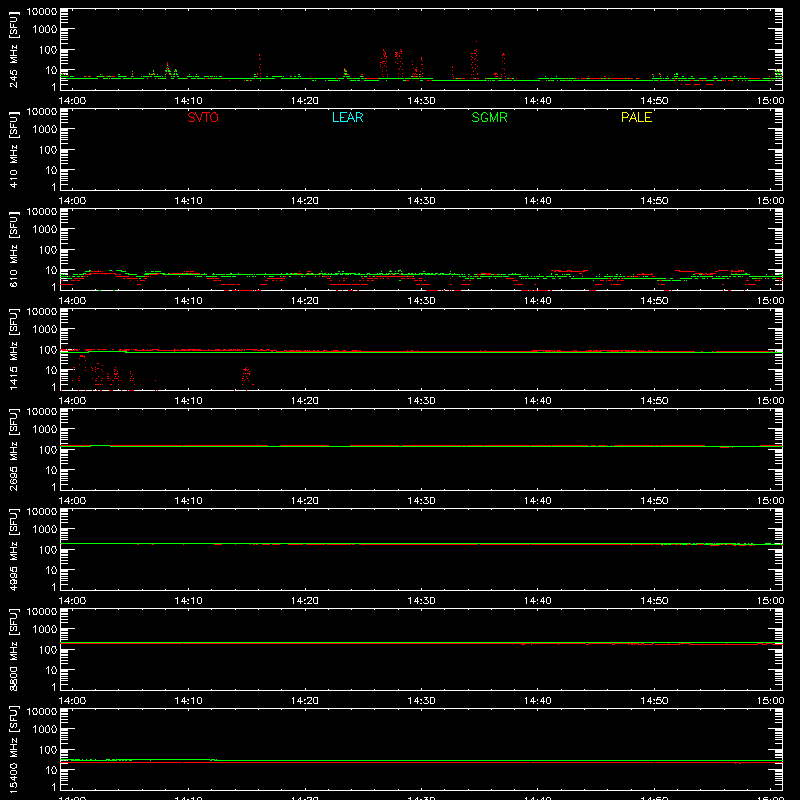This screenshot has height=800, width=800.
Task: Click the red SVTO station label
Action: point(203,117)
